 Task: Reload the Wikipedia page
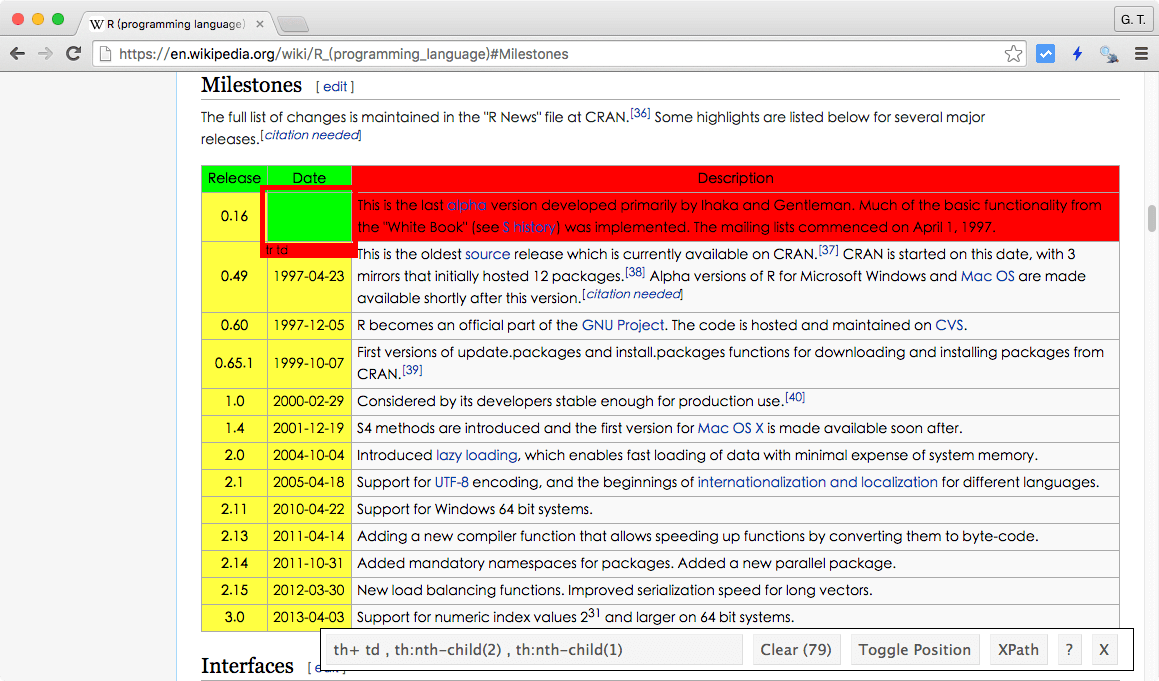[73, 54]
